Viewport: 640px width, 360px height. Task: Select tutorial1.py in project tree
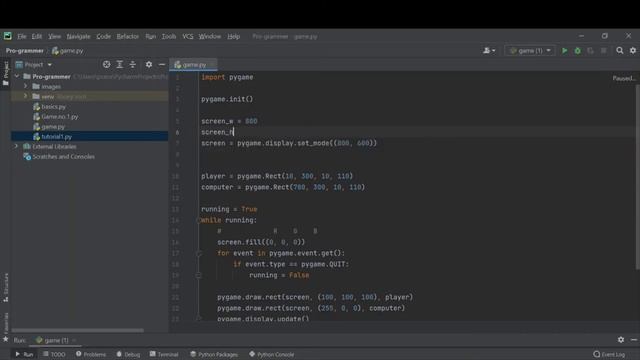(x=56, y=136)
